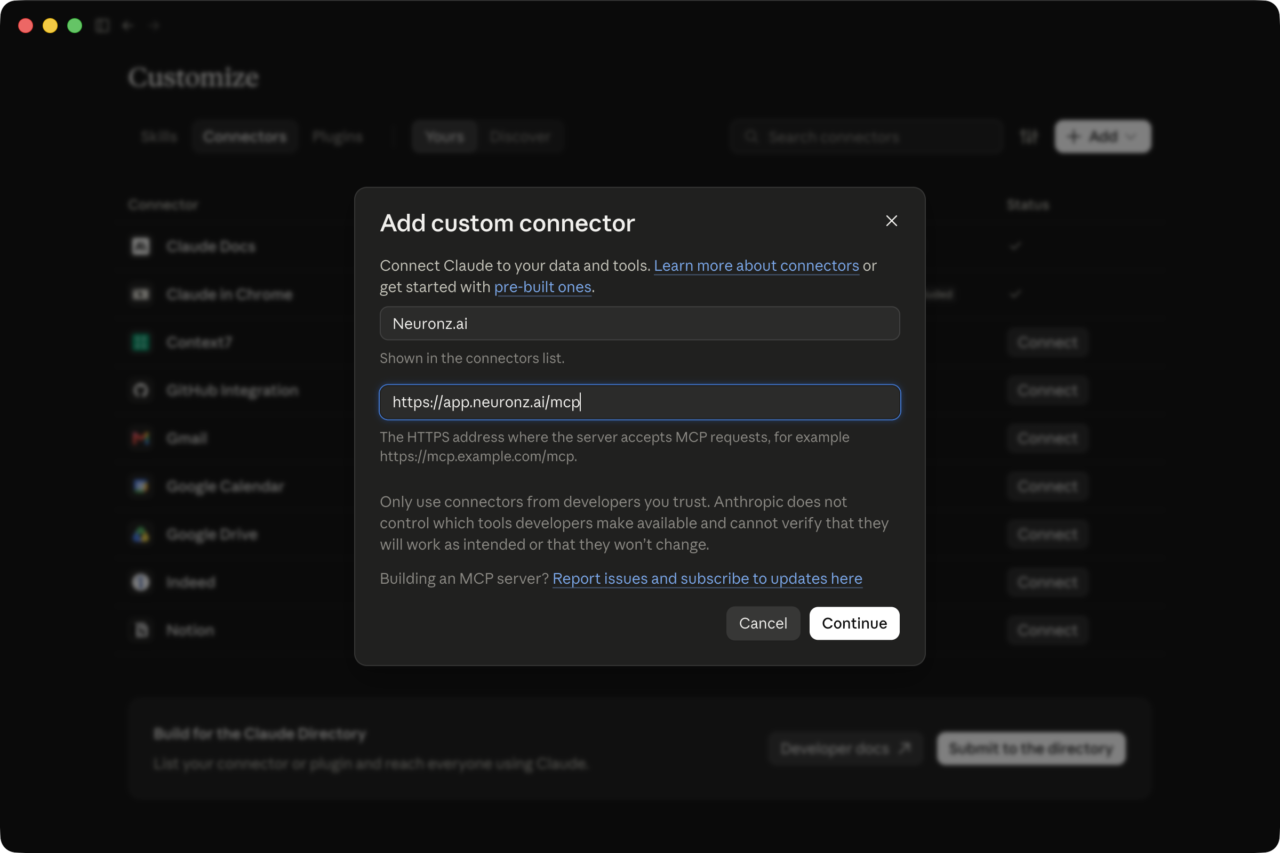Image resolution: width=1280 pixels, height=853 pixels.
Task: Cancel adding the custom connector
Action: (763, 623)
